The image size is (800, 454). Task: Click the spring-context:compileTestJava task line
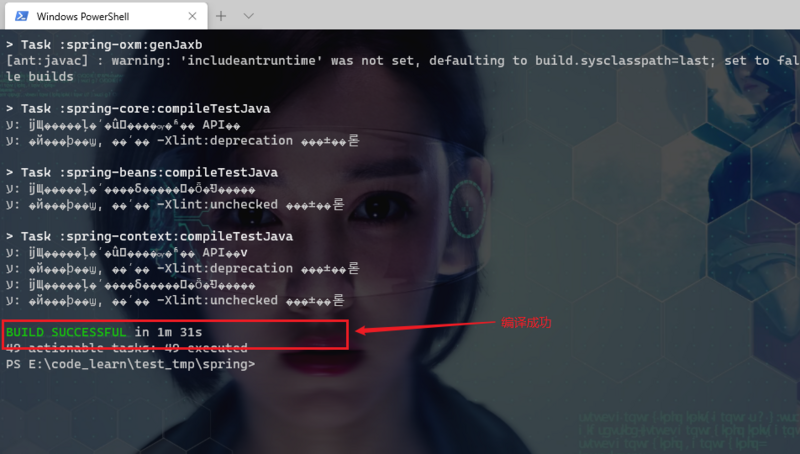(149, 237)
